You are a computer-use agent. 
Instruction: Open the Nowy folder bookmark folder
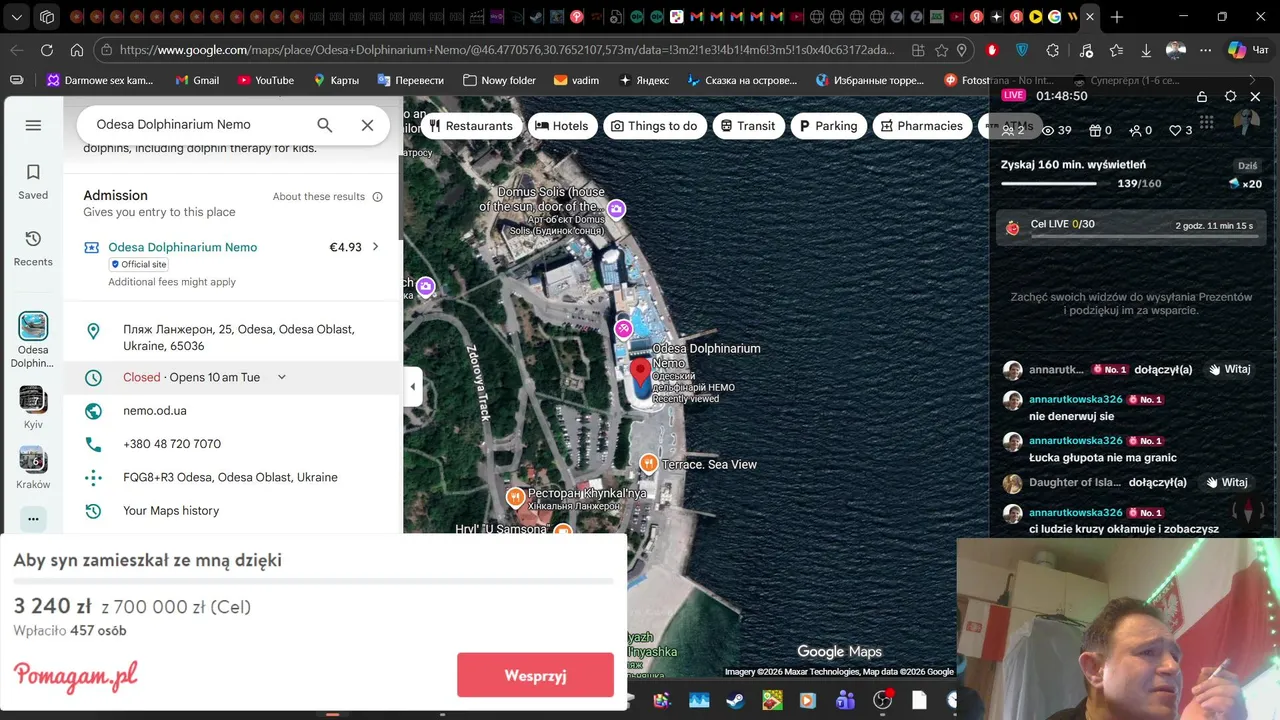click(x=500, y=80)
